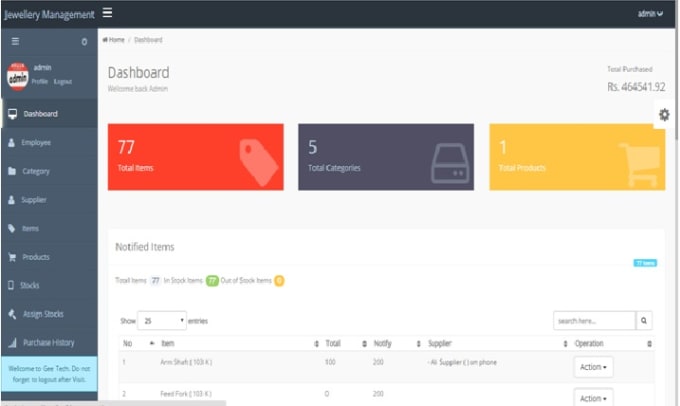The height and width of the screenshot is (406, 680).
Task: Open the Profile link
Action: pos(39,82)
